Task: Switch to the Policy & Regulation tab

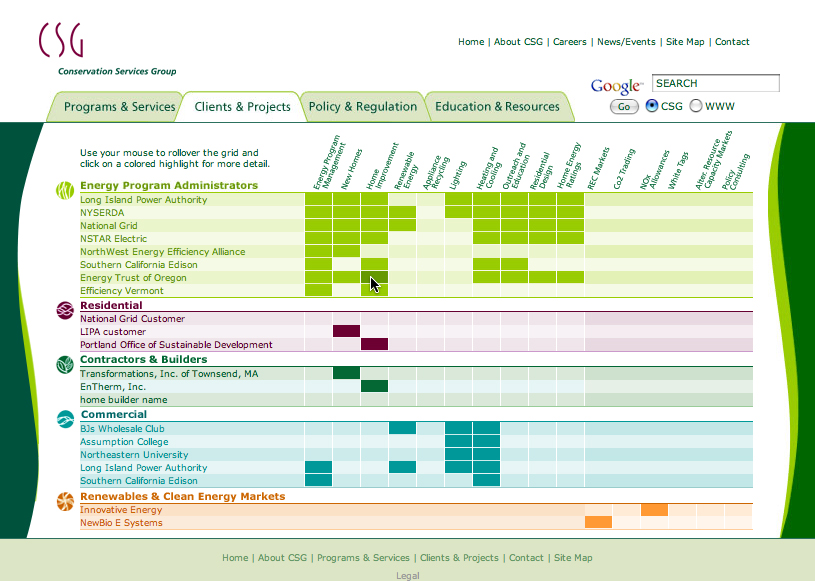Action: click(x=363, y=107)
